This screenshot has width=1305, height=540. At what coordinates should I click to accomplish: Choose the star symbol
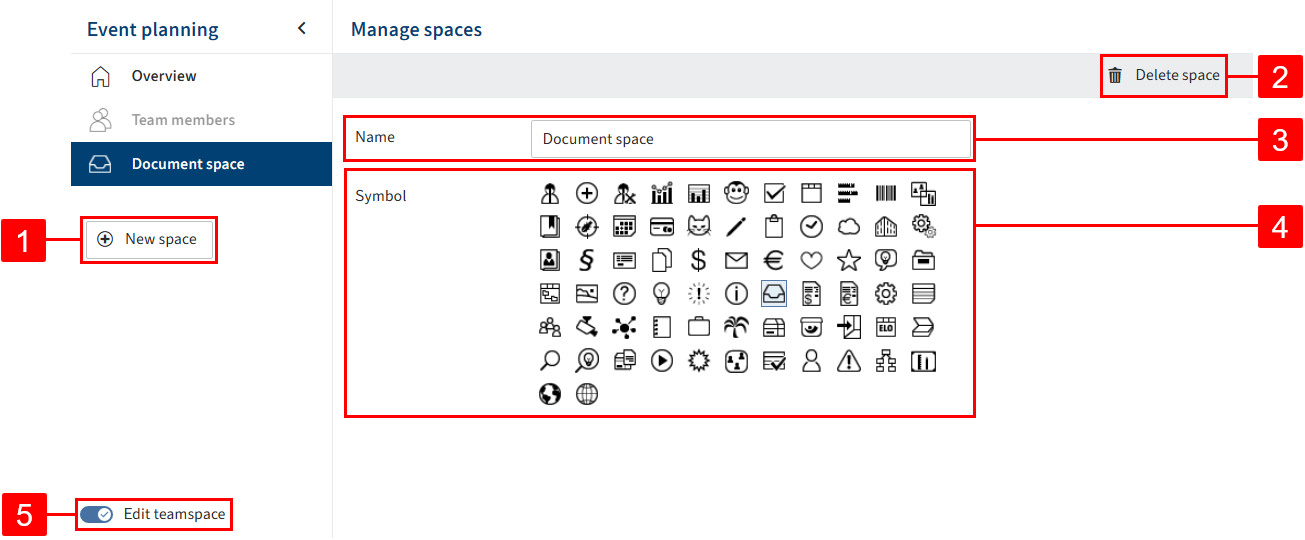pos(849,260)
